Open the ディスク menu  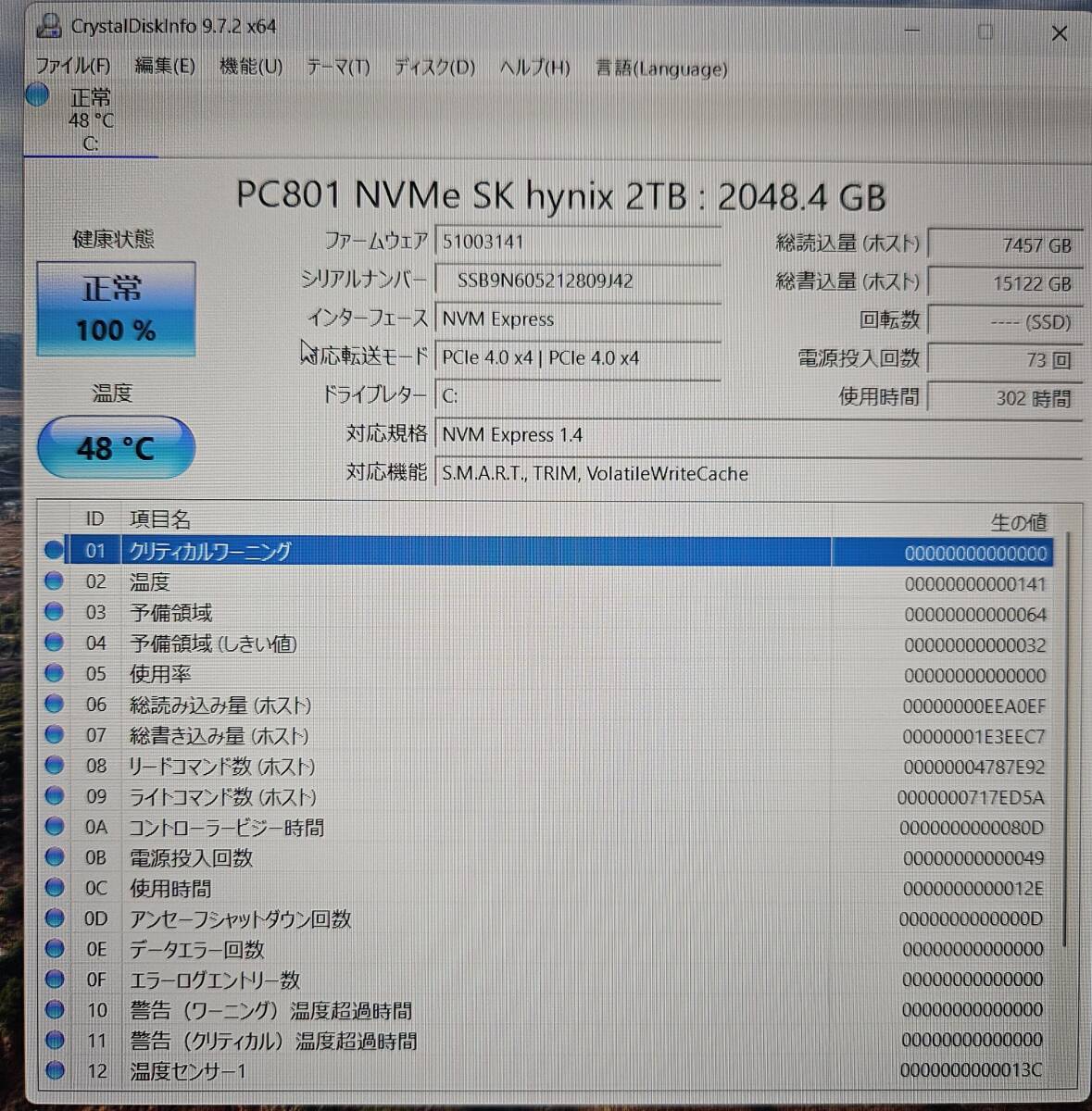pos(432,67)
